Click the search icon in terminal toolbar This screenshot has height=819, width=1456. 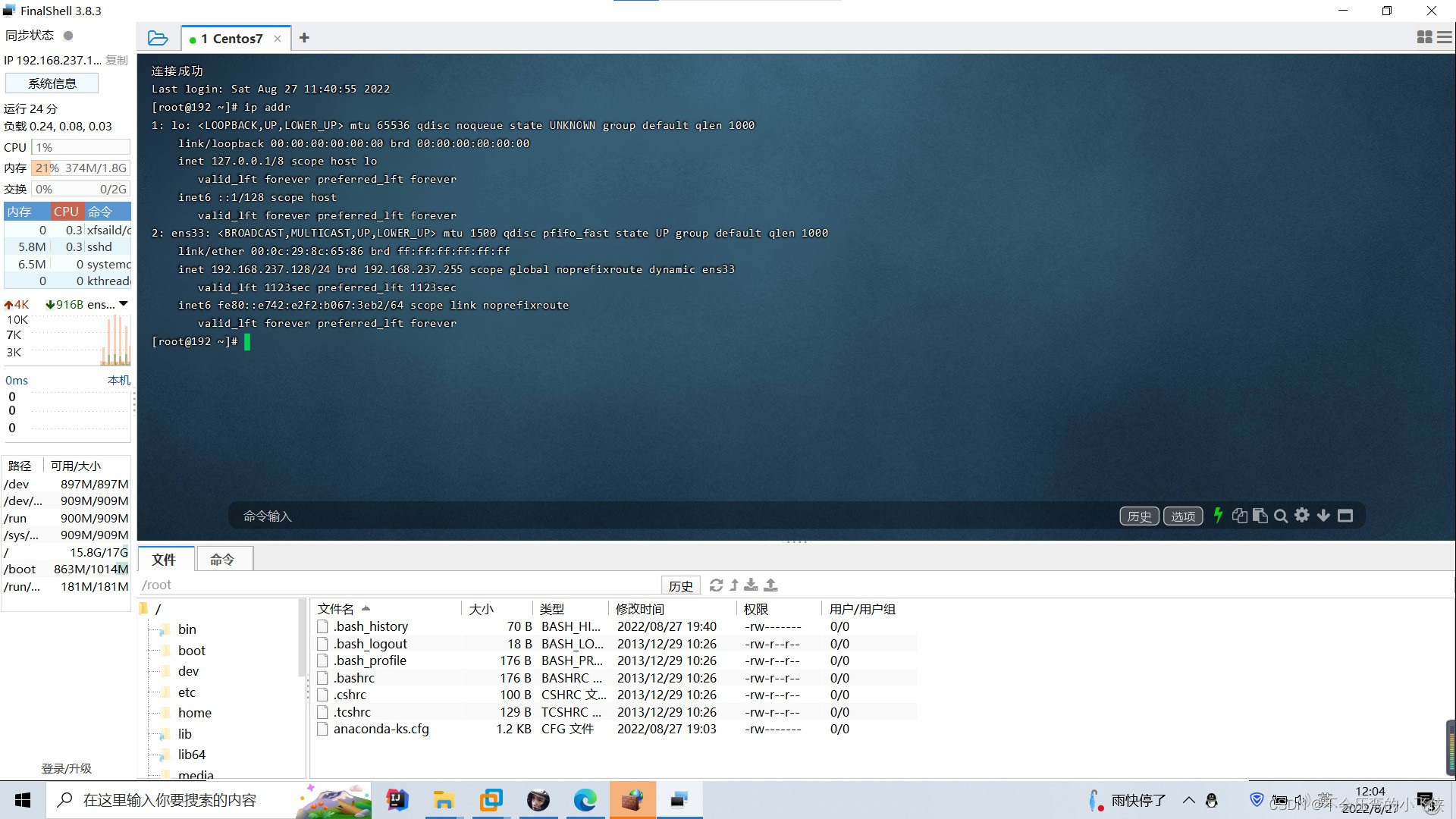[x=1282, y=515]
